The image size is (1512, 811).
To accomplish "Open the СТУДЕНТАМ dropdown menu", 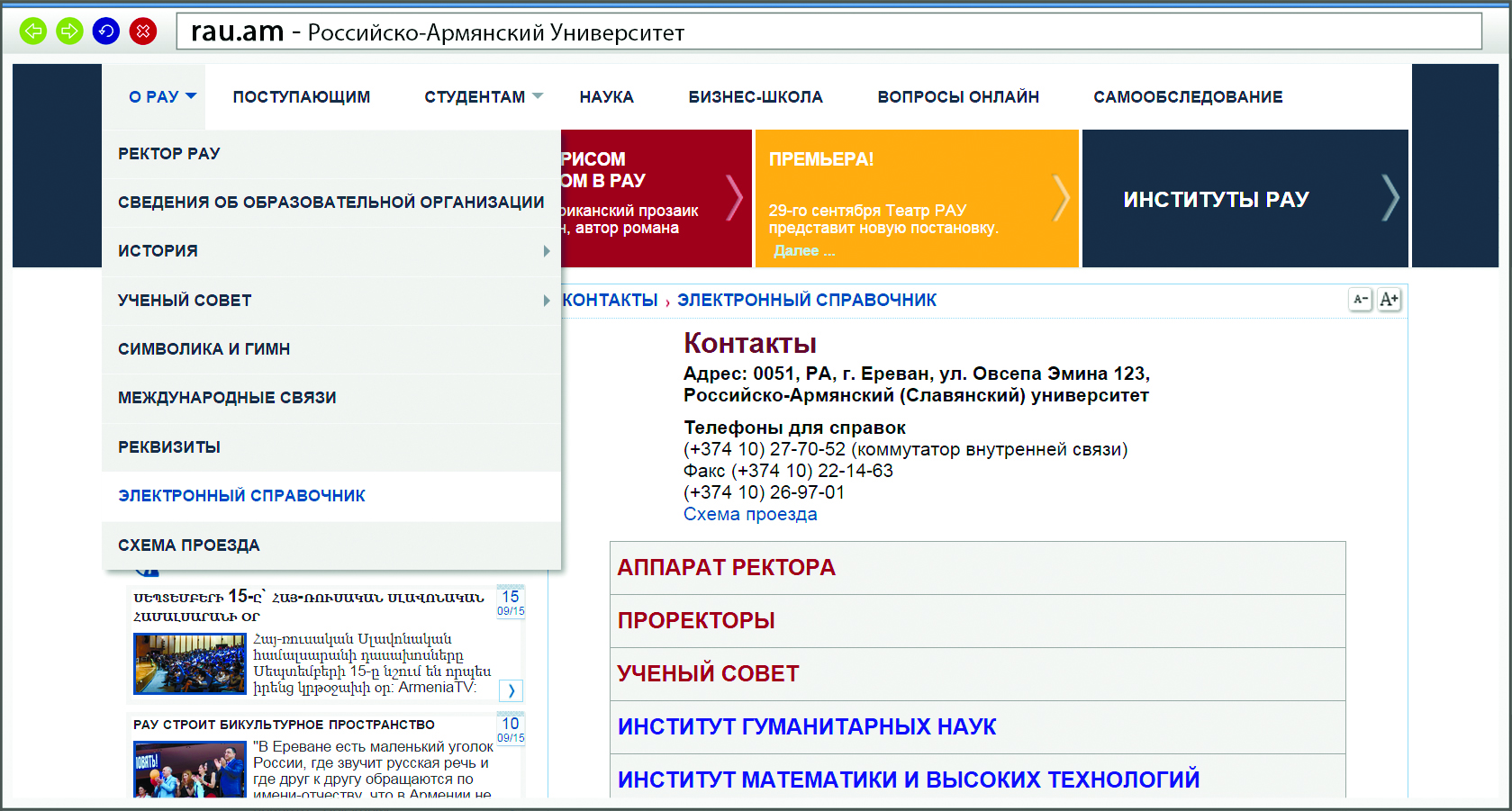I will [484, 96].
